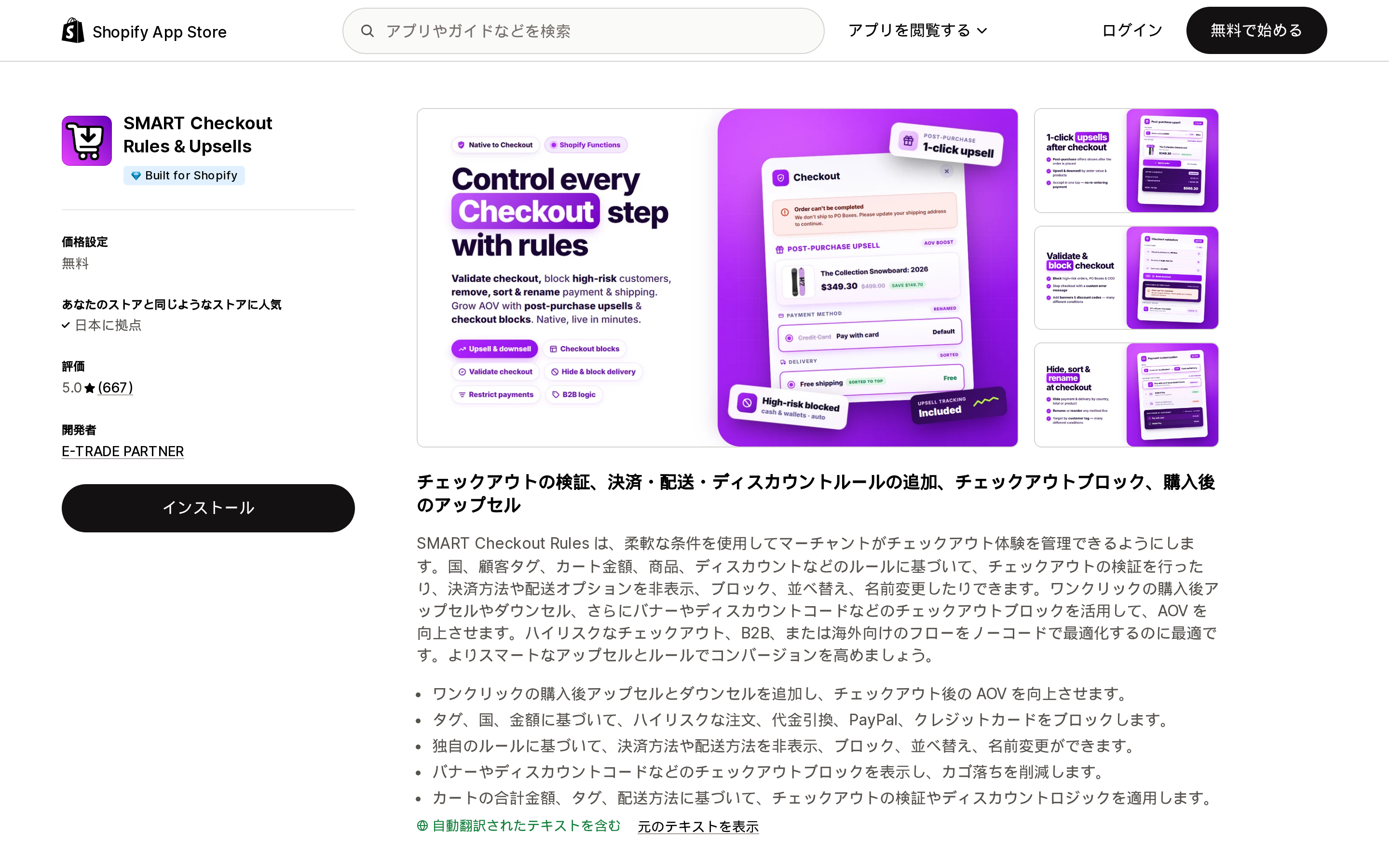Click the SMART Checkout app cart icon
This screenshot has height=868, width=1389.
[x=87, y=141]
